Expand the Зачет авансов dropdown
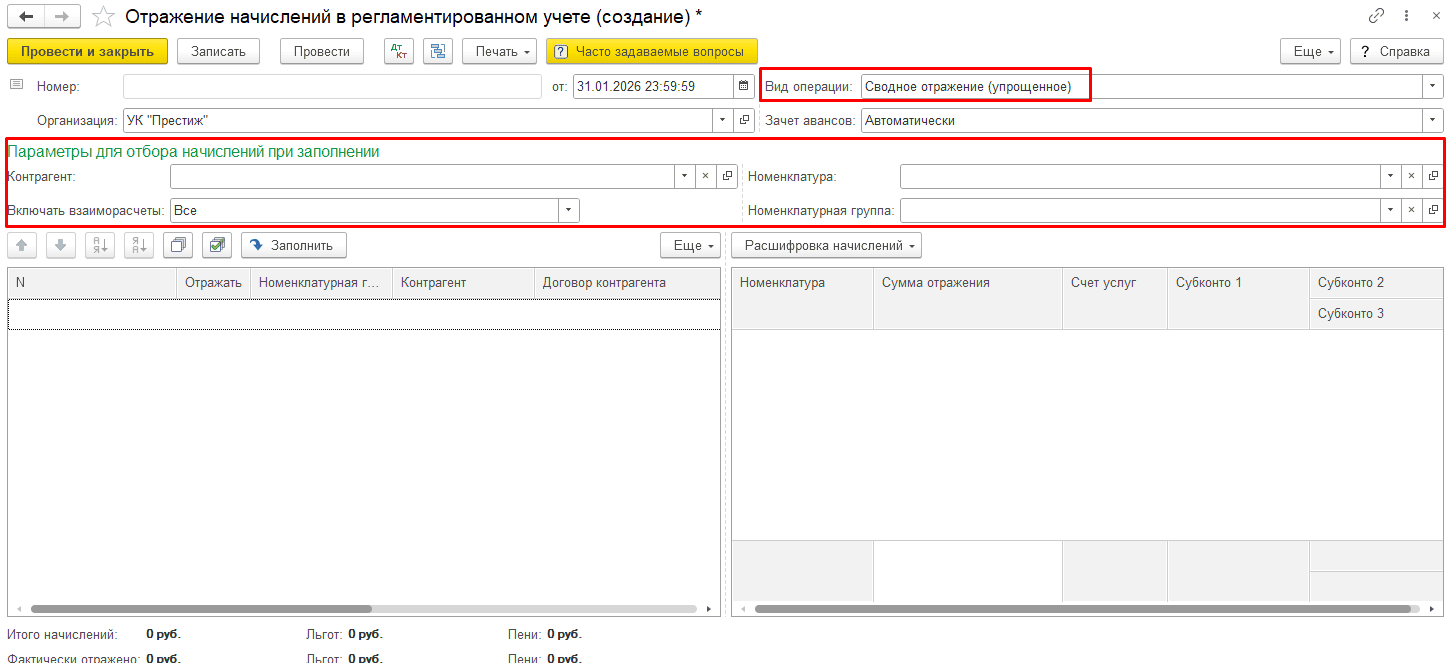Viewport: 1455px width, 663px height. (1433, 121)
